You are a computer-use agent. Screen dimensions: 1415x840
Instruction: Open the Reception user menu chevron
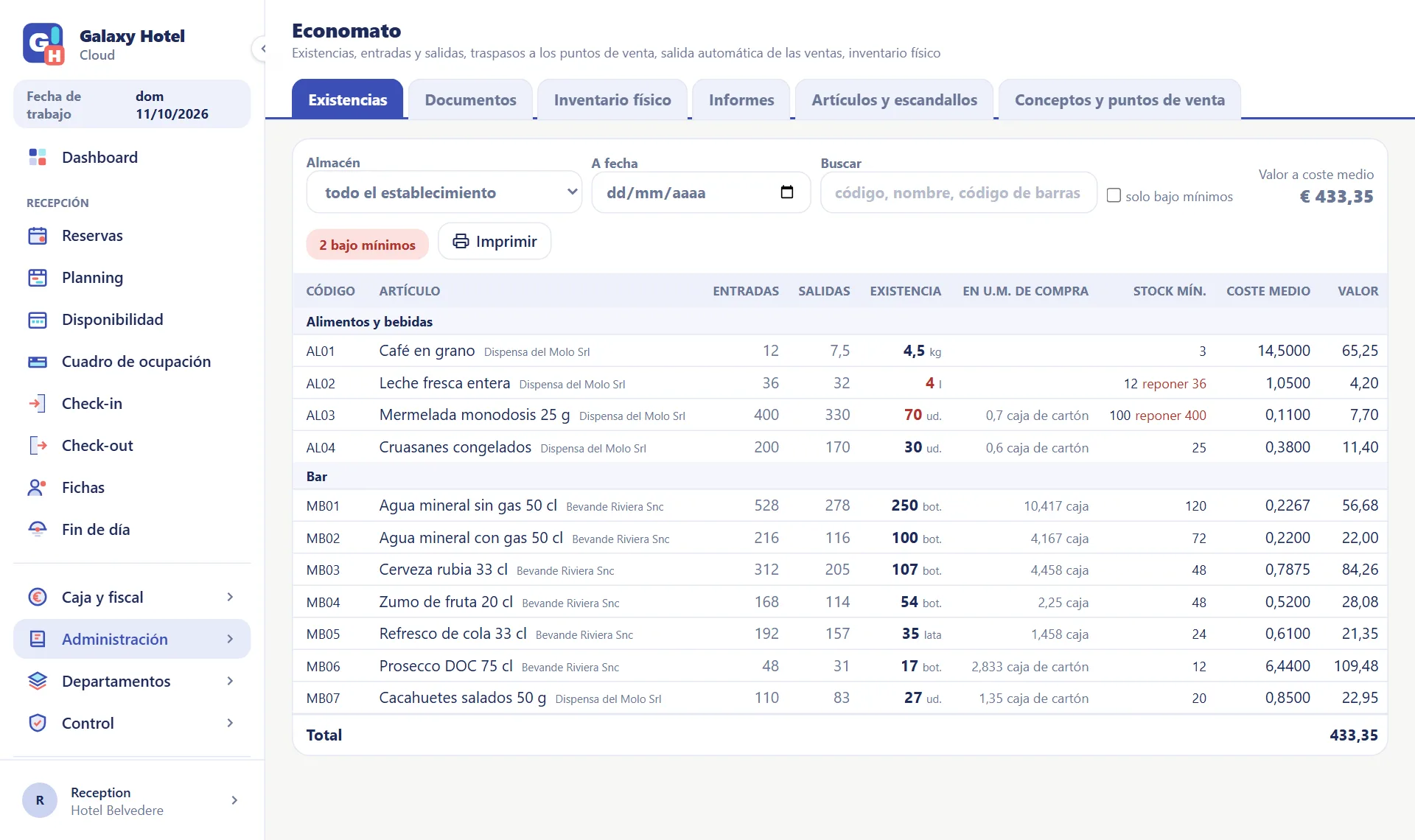[x=234, y=800]
